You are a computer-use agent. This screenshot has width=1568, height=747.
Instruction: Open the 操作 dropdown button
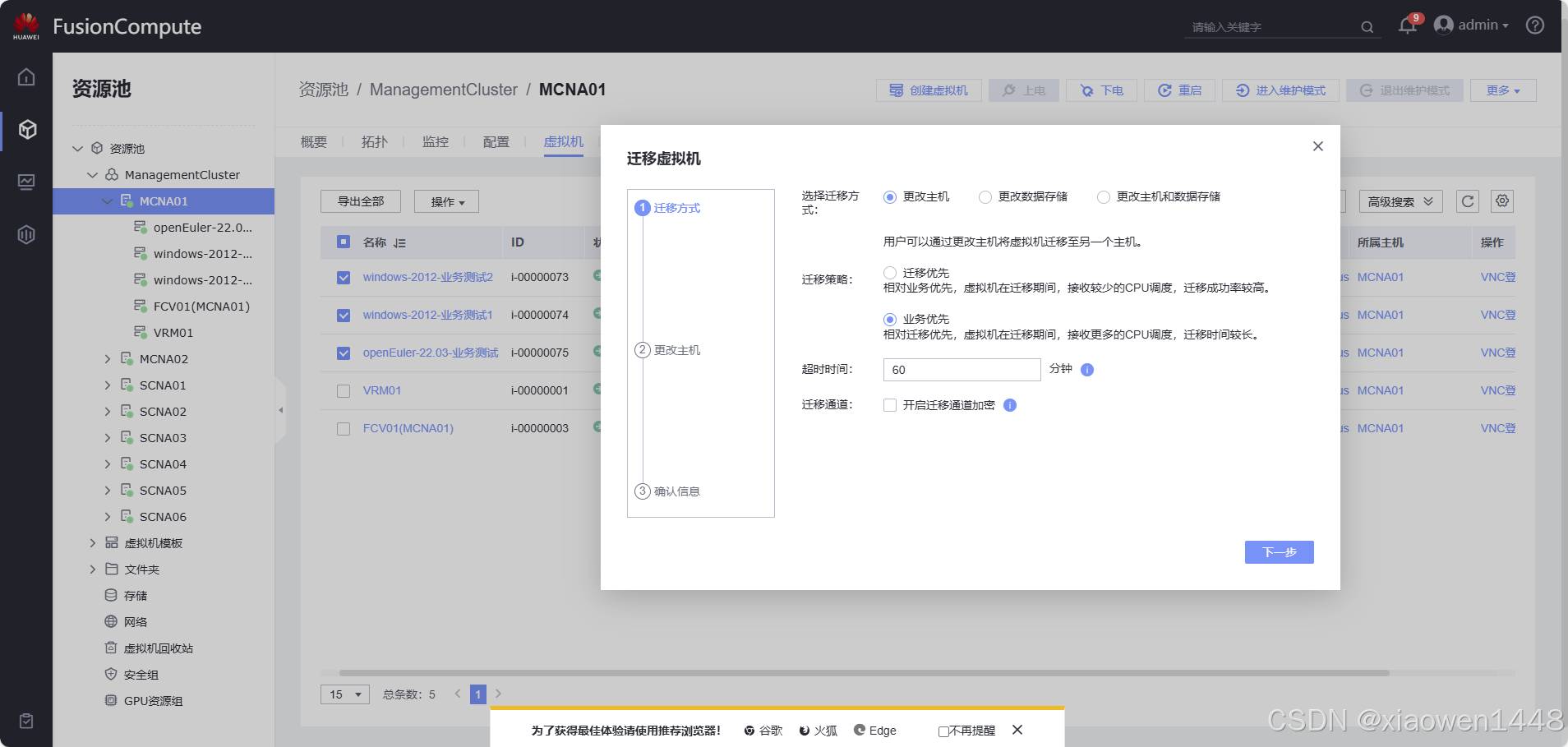(x=446, y=202)
